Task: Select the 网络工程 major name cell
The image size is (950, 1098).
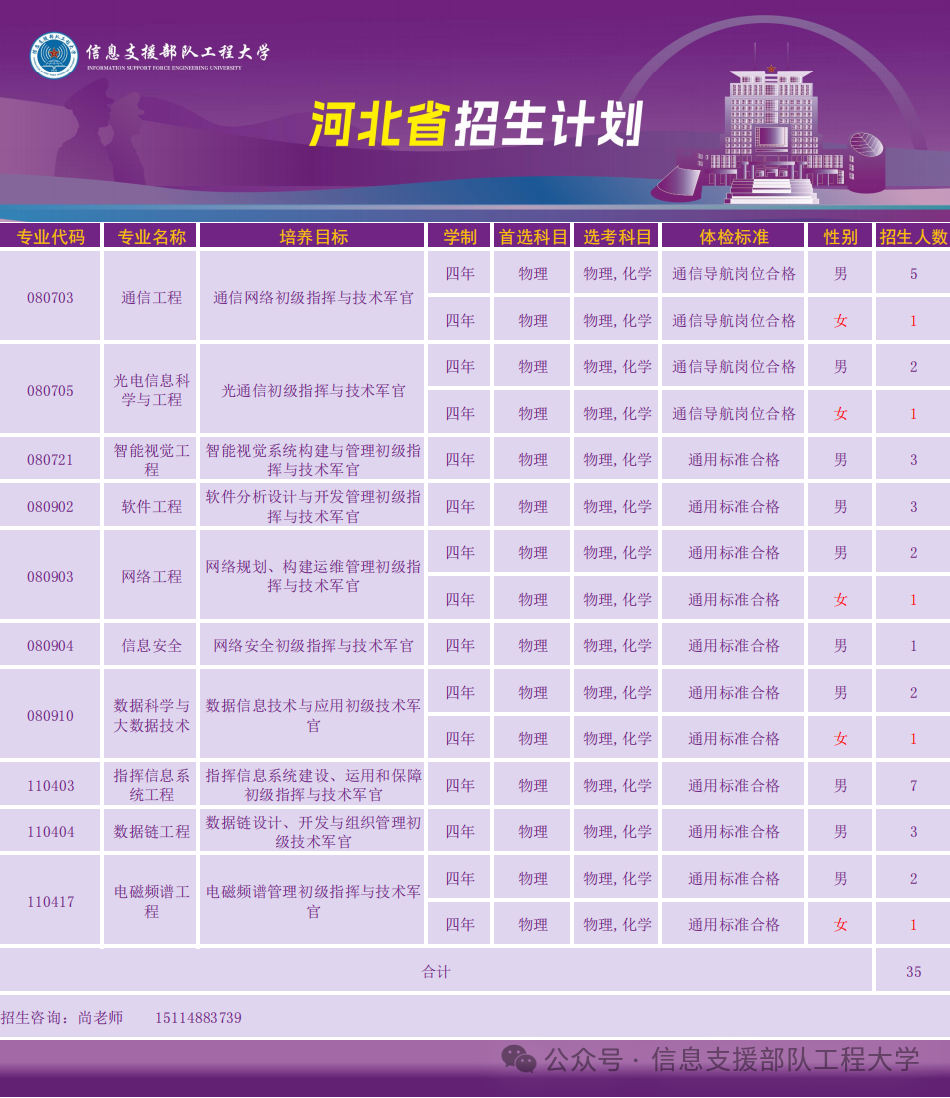Action: click(151, 576)
